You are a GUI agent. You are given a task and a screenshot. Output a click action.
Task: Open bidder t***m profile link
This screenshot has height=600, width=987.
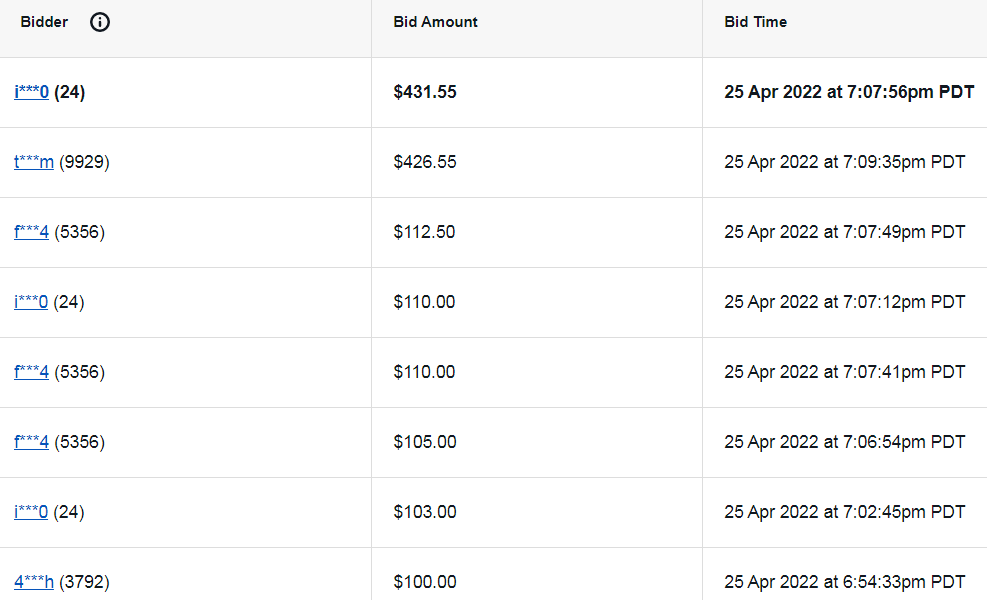pyautogui.click(x=34, y=162)
